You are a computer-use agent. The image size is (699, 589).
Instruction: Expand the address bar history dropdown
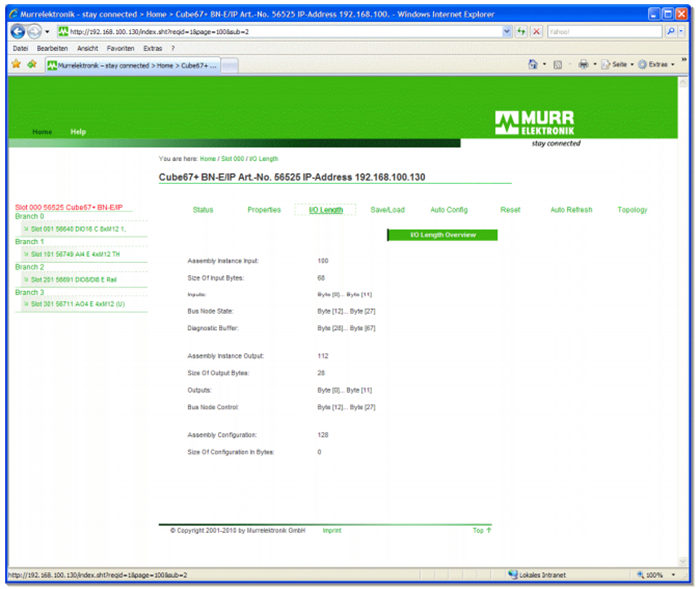coord(506,32)
